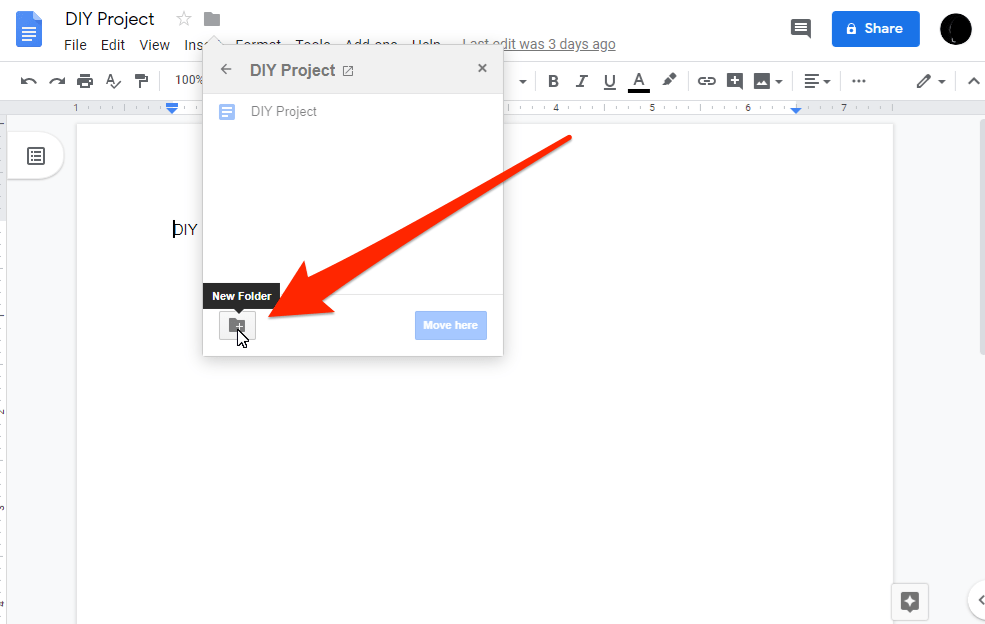Toggle Bold formatting

point(553,81)
